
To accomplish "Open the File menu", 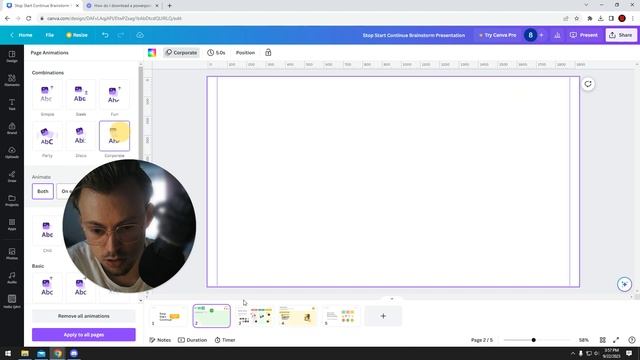I will 50,35.
